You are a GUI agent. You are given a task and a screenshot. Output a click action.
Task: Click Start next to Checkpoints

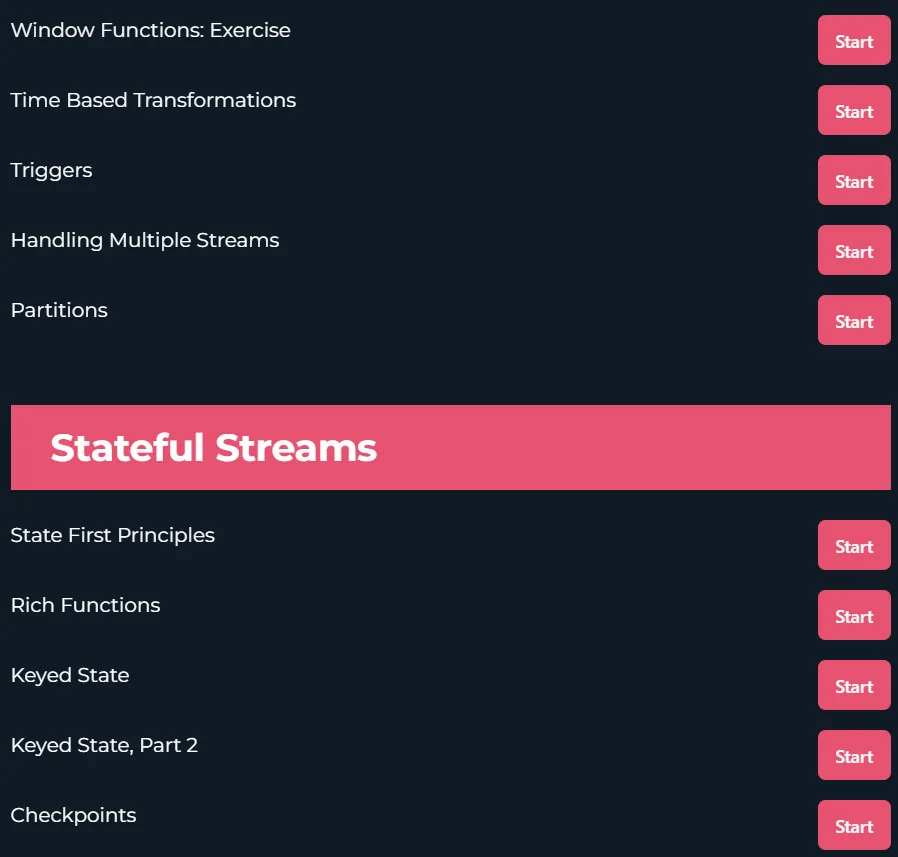[854, 824]
